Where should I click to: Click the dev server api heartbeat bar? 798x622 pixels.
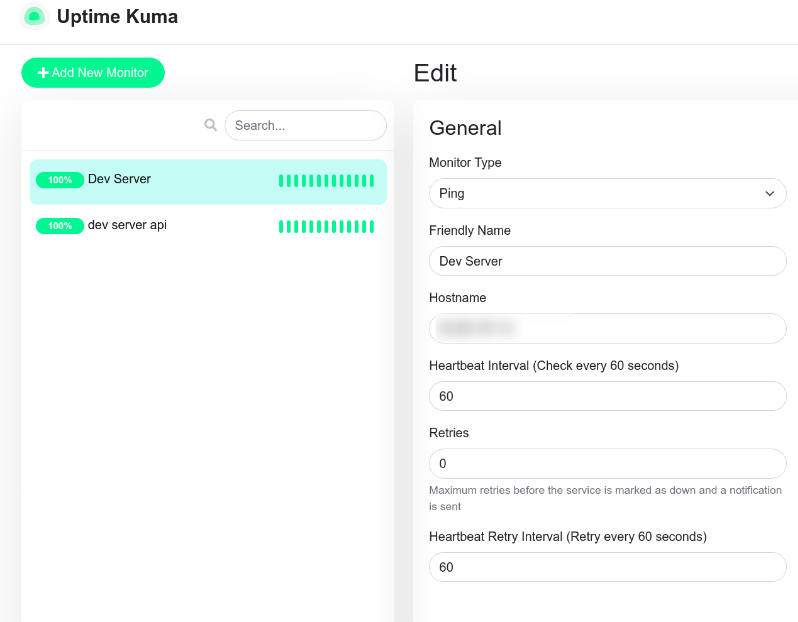pos(326,227)
